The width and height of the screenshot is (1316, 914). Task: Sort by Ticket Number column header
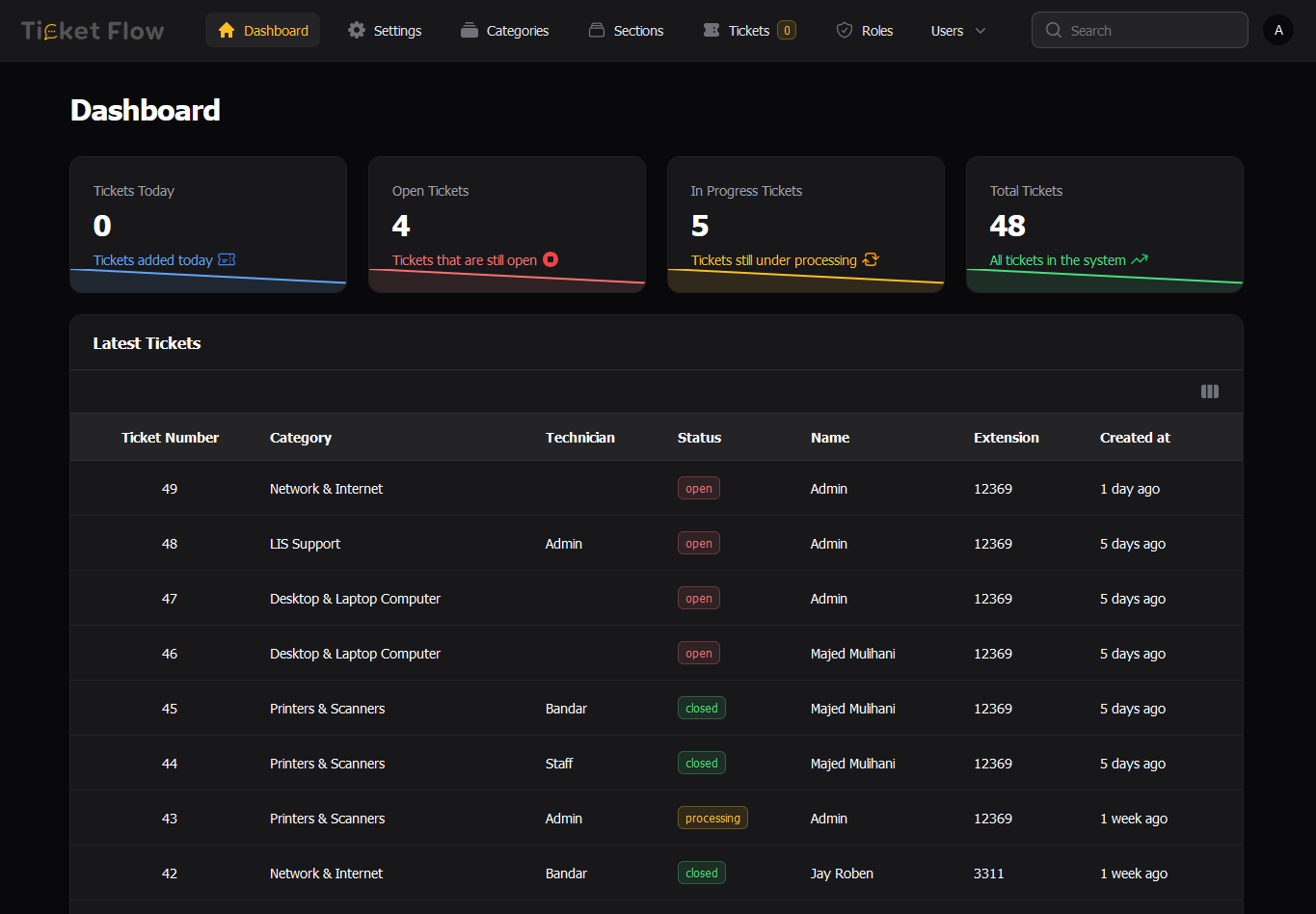(x=170, y=438)
